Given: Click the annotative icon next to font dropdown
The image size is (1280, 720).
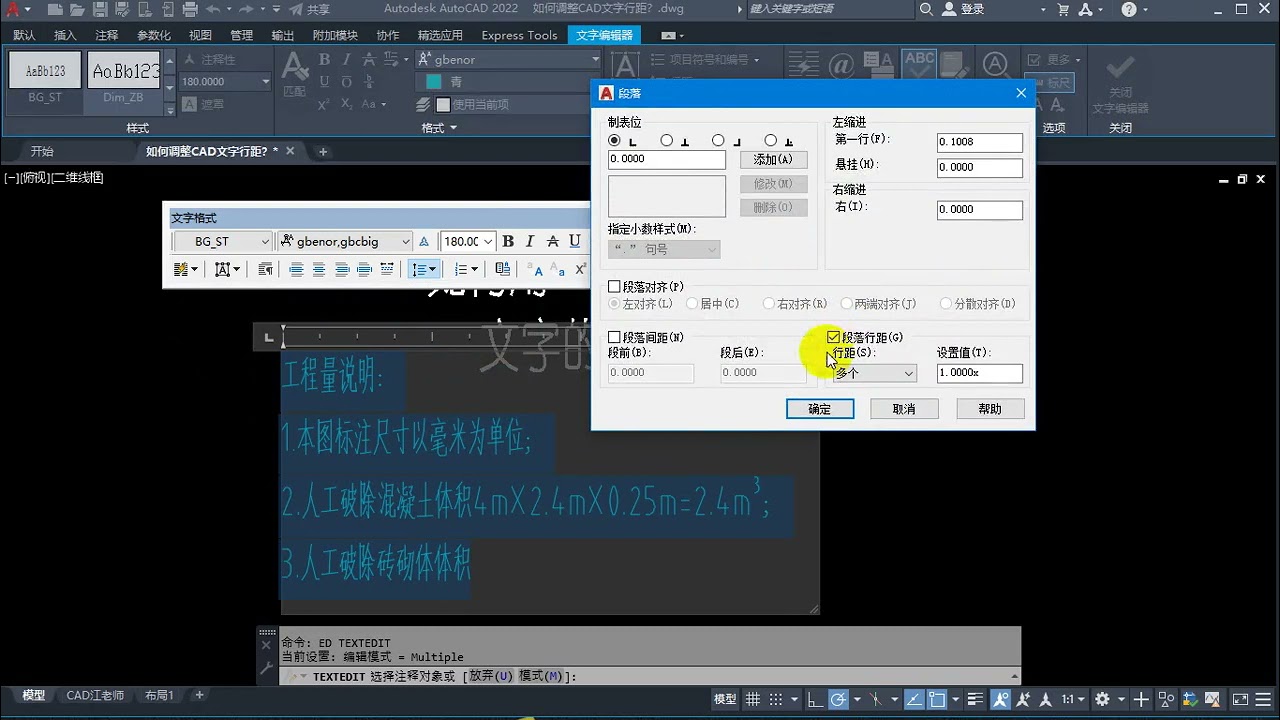Looking at the screenshot, I should (x=424, y=241).
